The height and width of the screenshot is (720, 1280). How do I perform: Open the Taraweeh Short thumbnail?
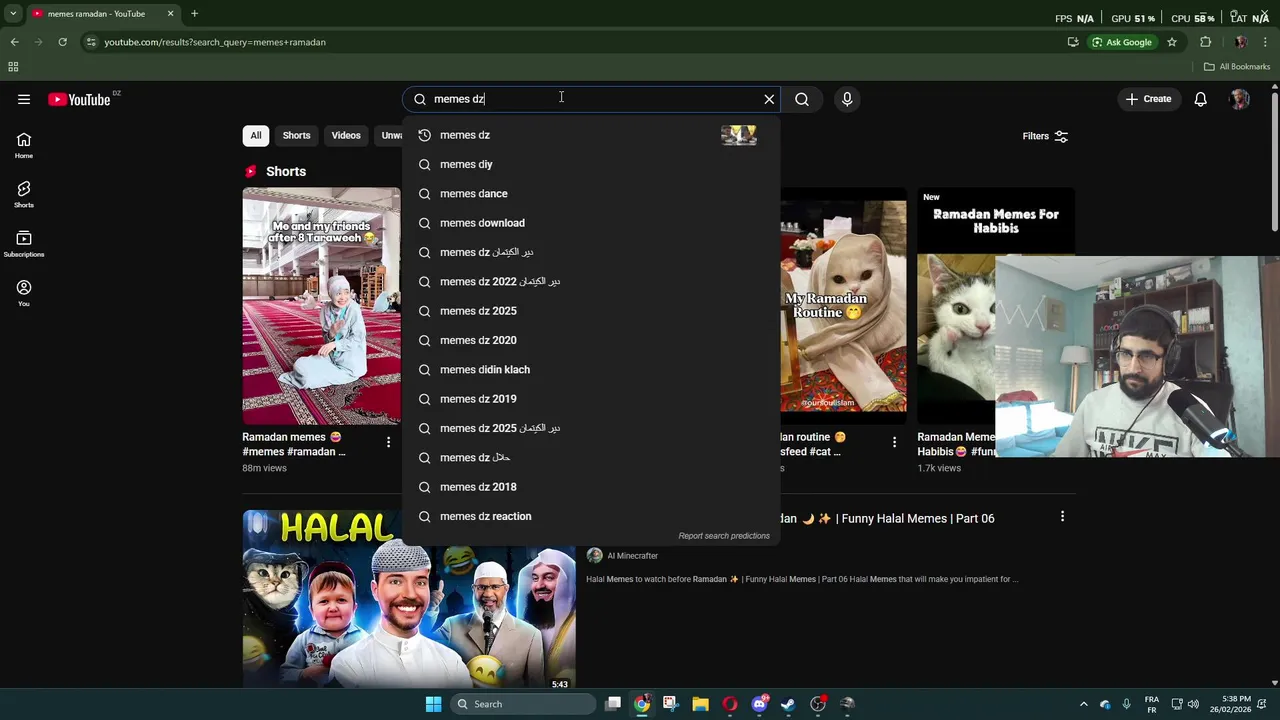pyautogui.click(x=321, y=306)
